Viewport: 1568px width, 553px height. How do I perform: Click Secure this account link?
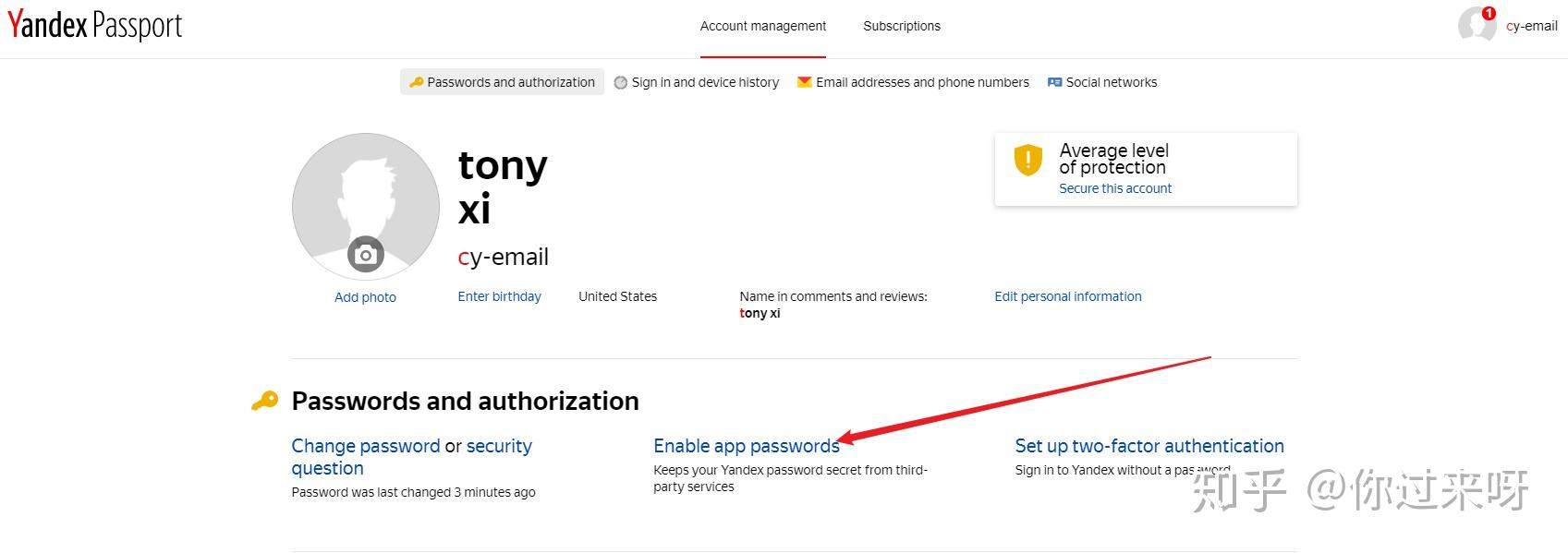(x=1115, y=188)
